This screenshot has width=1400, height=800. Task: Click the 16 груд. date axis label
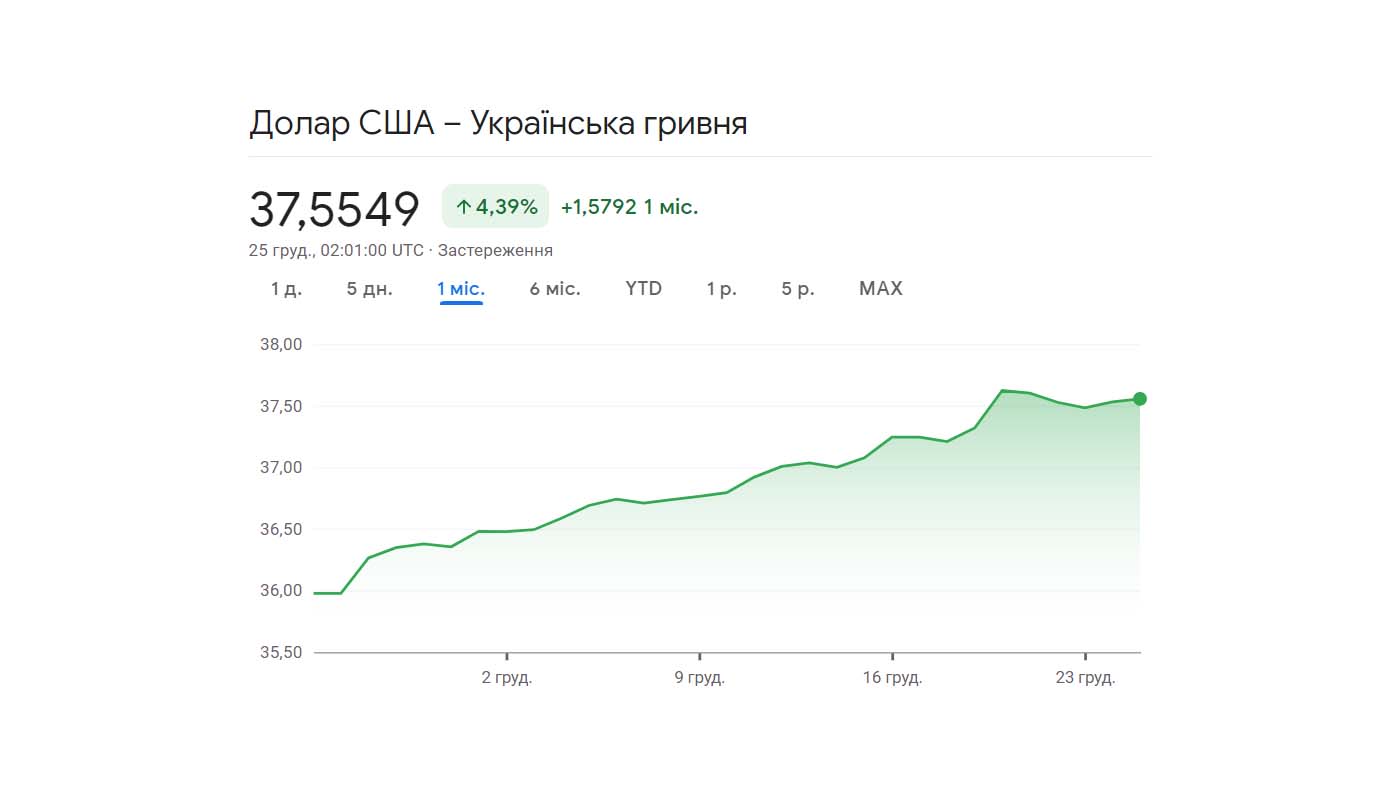click(x=892, y=678)
